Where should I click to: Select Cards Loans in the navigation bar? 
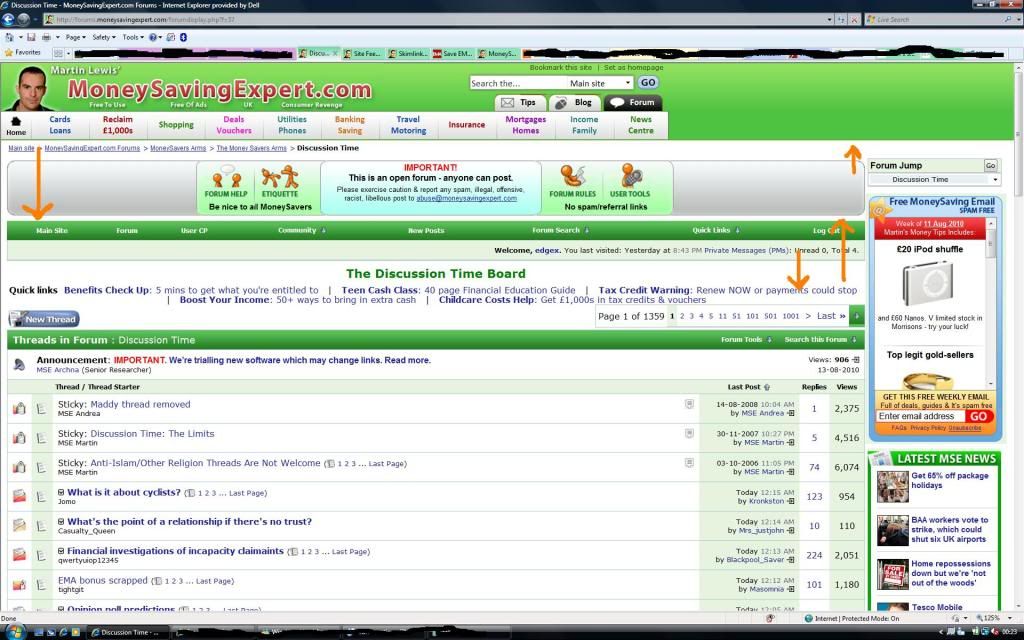[59, 125]
